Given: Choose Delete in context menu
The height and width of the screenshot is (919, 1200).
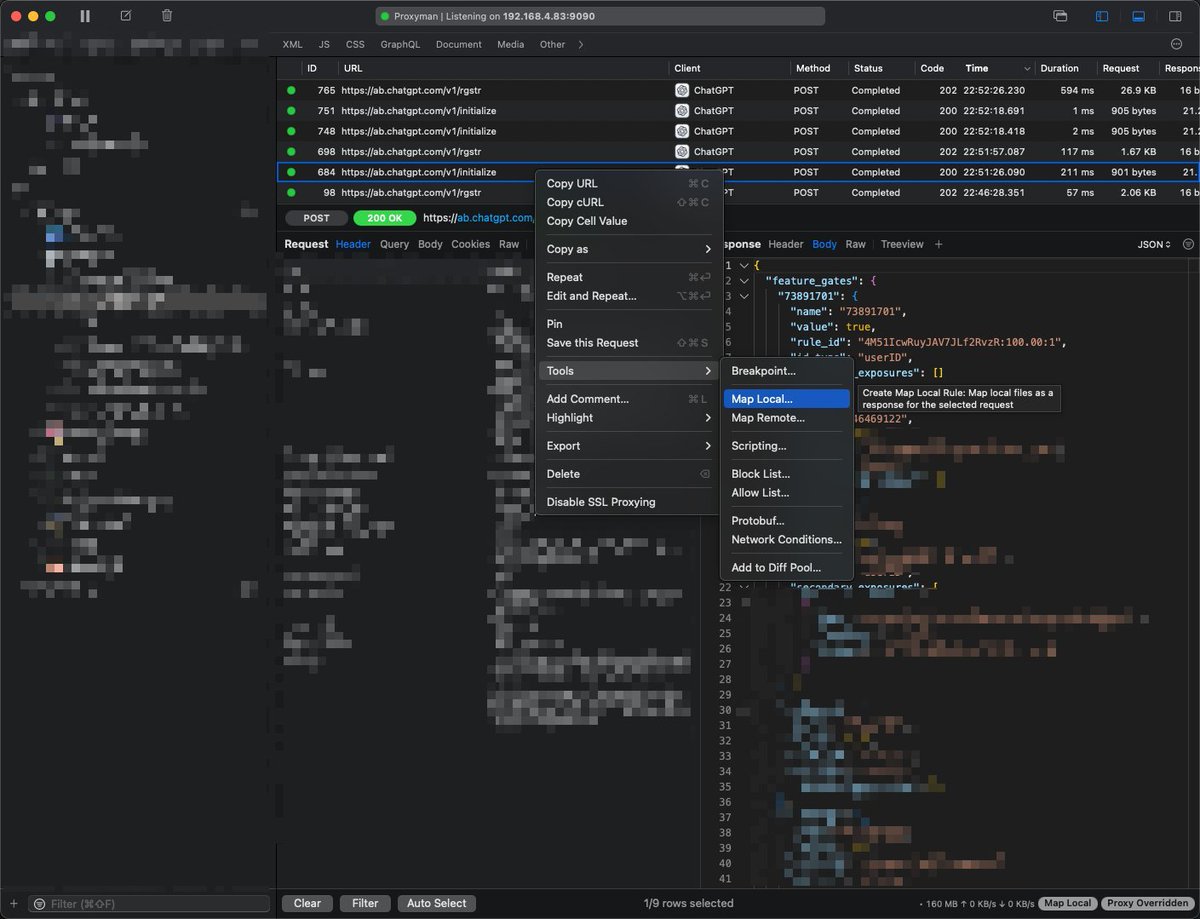Looking at the screenshot, I should pyautogui.click(x=628, y=474).
